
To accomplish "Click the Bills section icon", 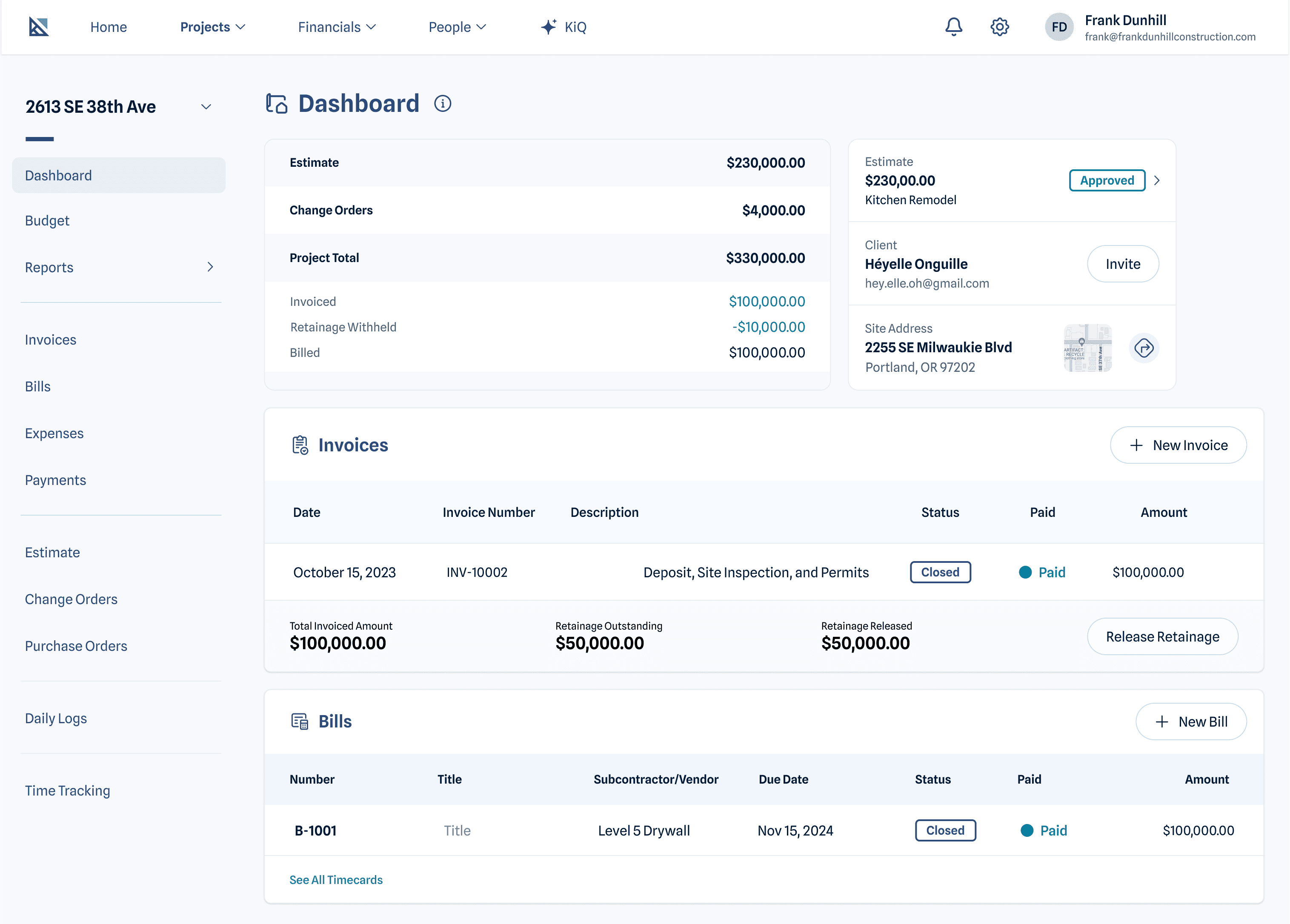I will tap(300, 722).
